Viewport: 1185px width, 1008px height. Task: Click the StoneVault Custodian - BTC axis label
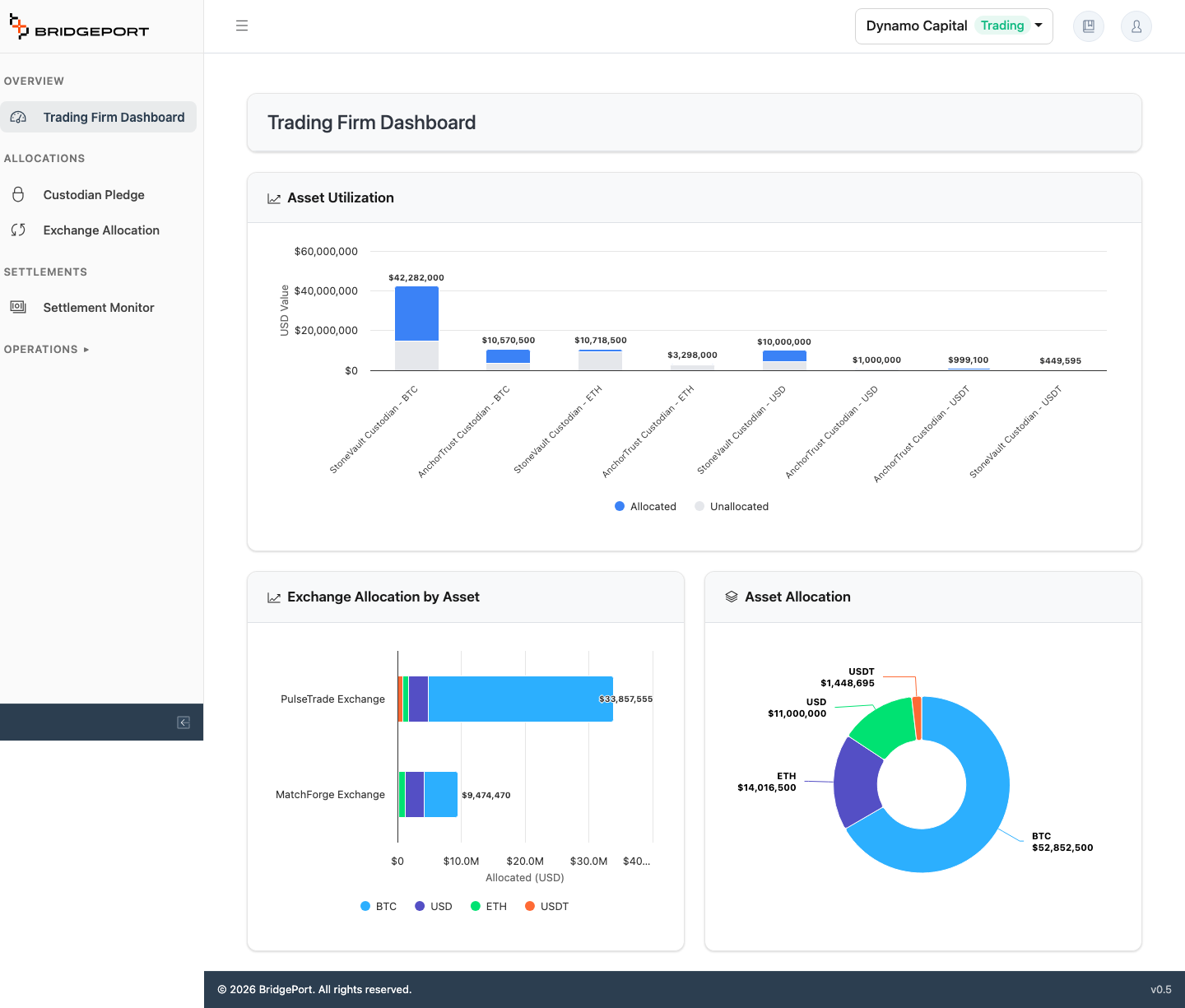pos(374,430)
